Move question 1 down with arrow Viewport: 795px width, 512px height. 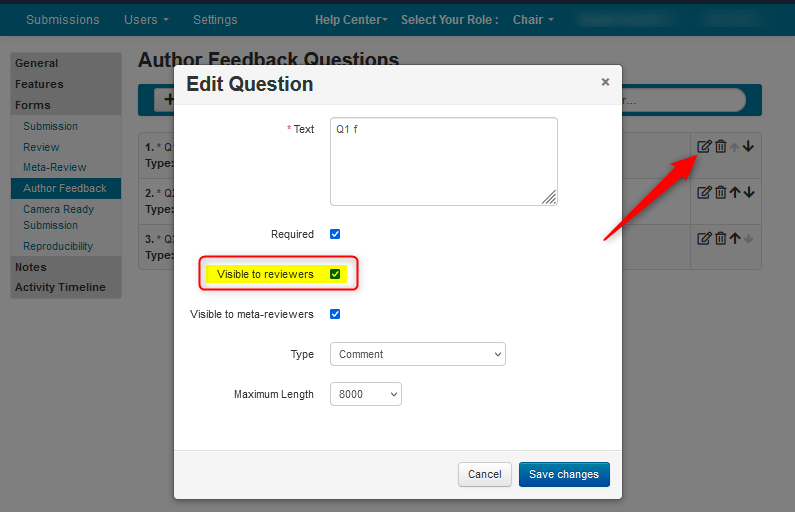(748, 147)
